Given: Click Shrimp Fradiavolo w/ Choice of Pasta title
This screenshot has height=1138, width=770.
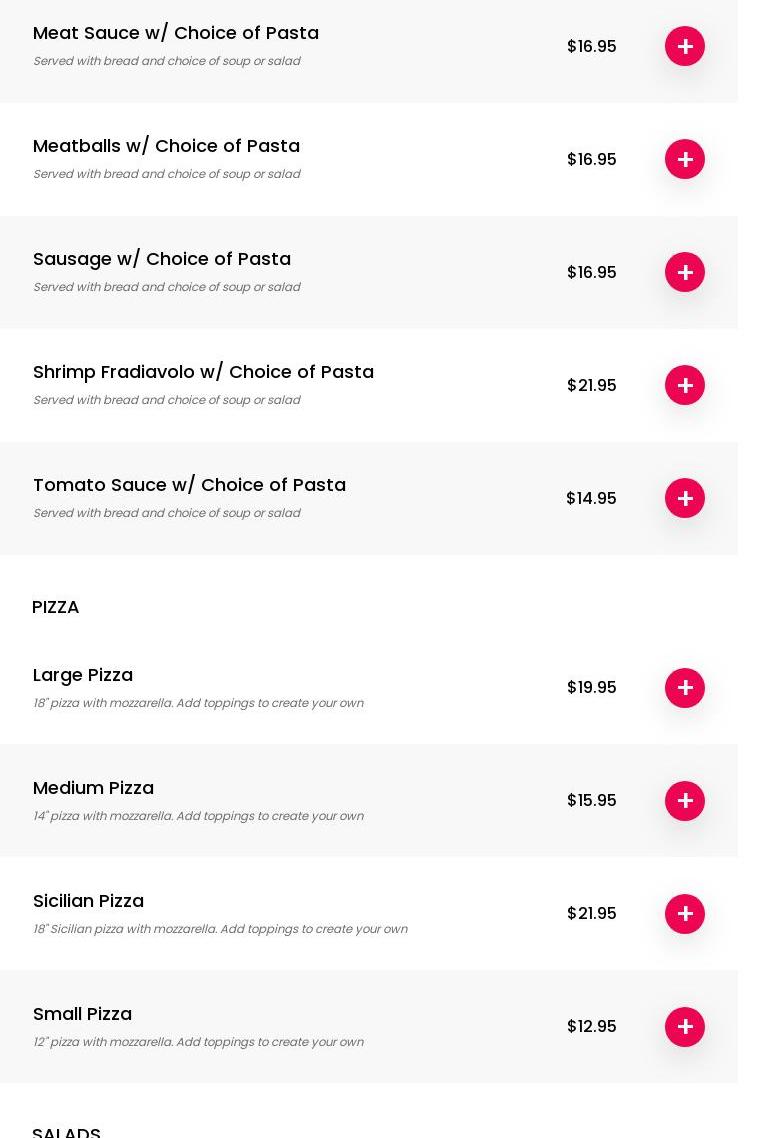Looking at the screenshot, I should click(x=203, y=372).
